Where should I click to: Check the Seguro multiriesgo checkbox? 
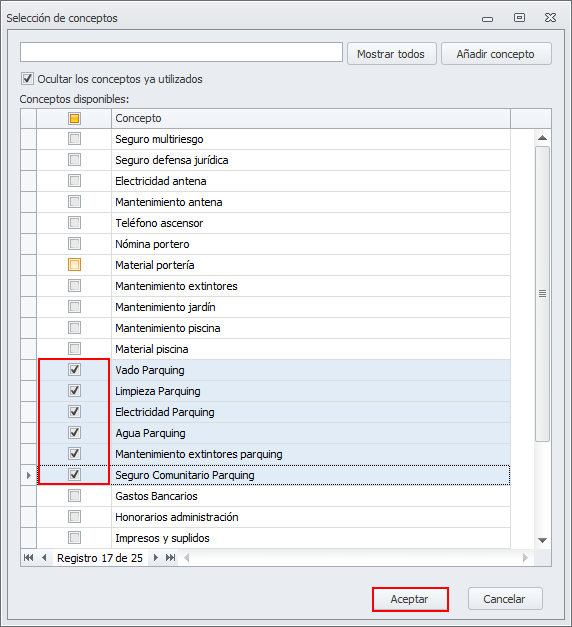click(x=74, y=139)
